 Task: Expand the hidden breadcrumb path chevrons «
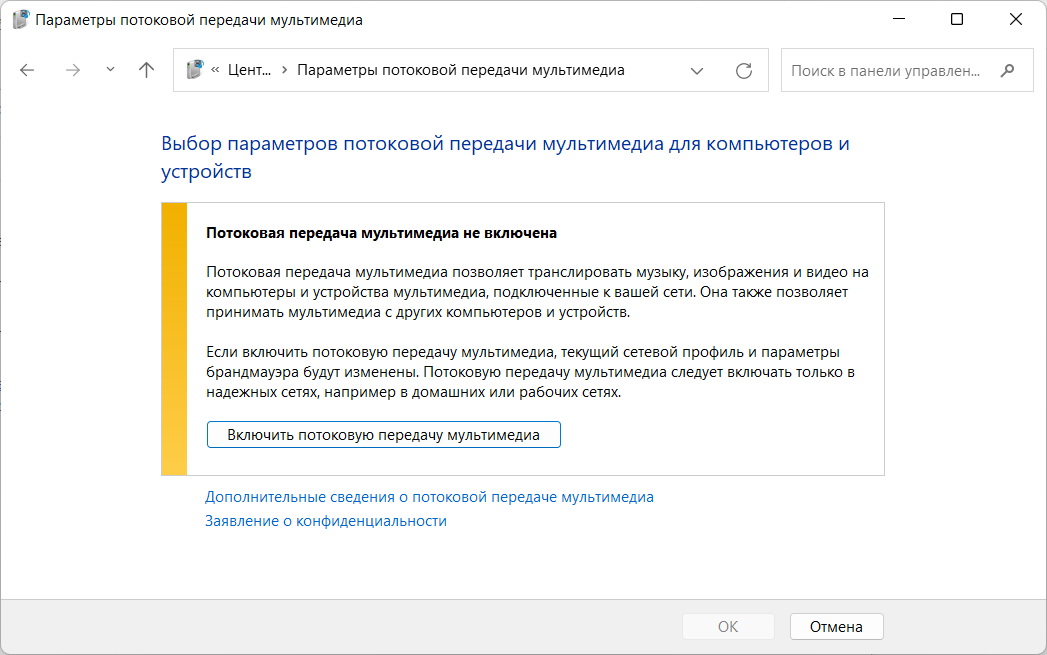(x=215, y=69)
